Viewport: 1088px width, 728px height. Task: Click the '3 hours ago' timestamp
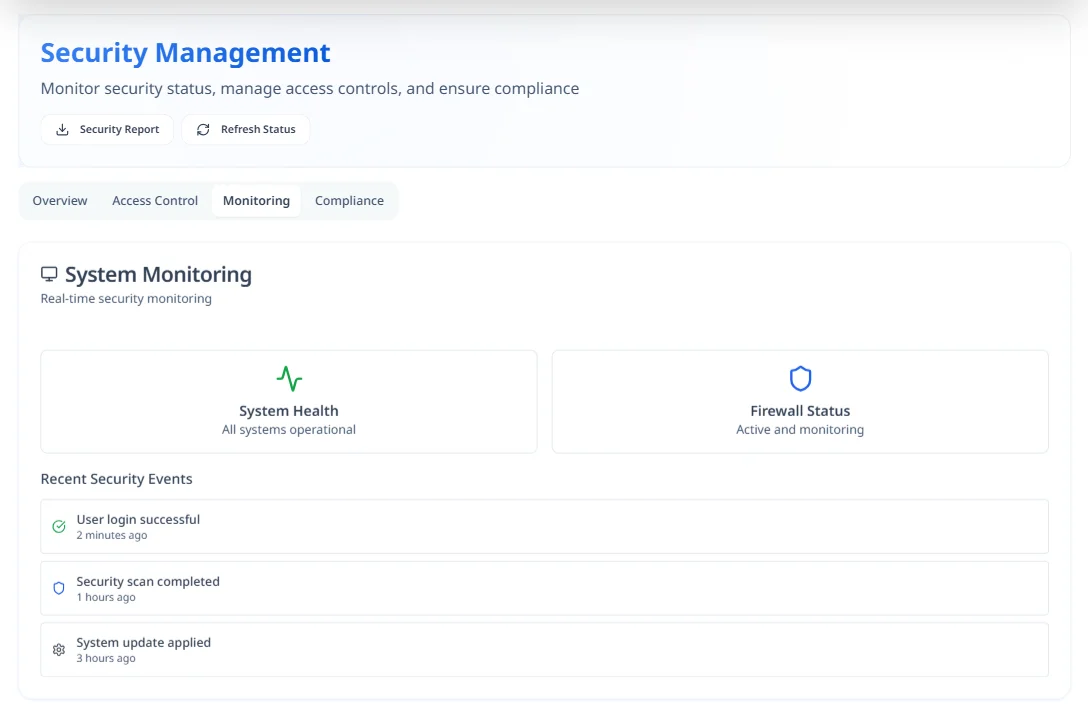coord(106,659)
